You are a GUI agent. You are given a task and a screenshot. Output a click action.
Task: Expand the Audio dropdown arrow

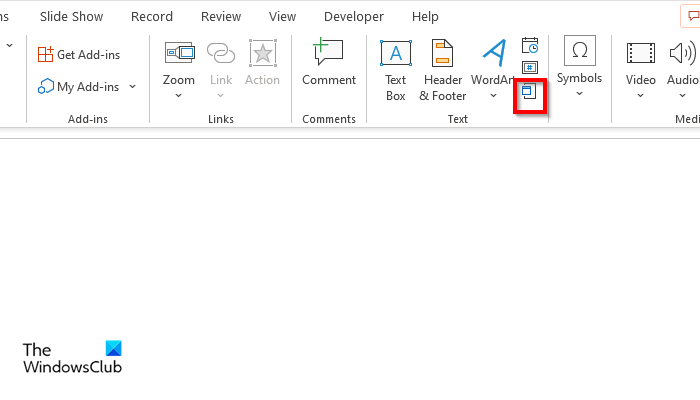click(682, 96)
